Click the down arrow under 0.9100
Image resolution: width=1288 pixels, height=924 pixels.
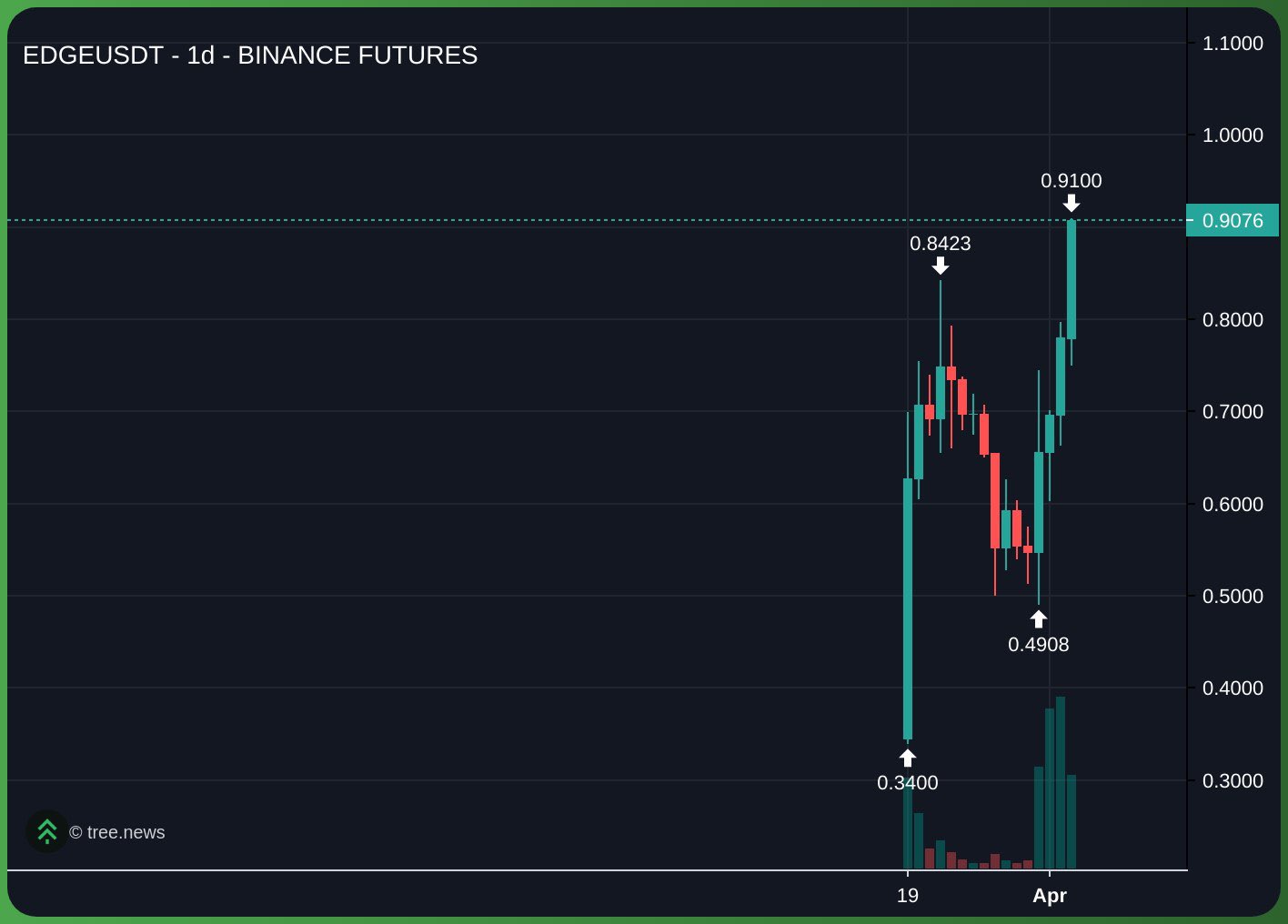pyautogui.click(x=1072, y=203)
